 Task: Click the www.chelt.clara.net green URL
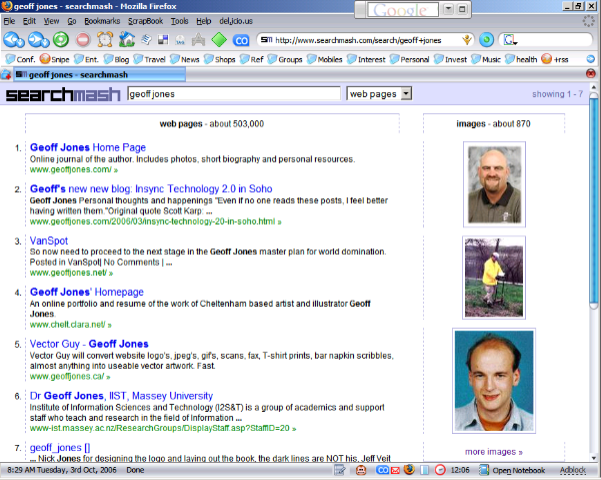(x=70, y=325)
